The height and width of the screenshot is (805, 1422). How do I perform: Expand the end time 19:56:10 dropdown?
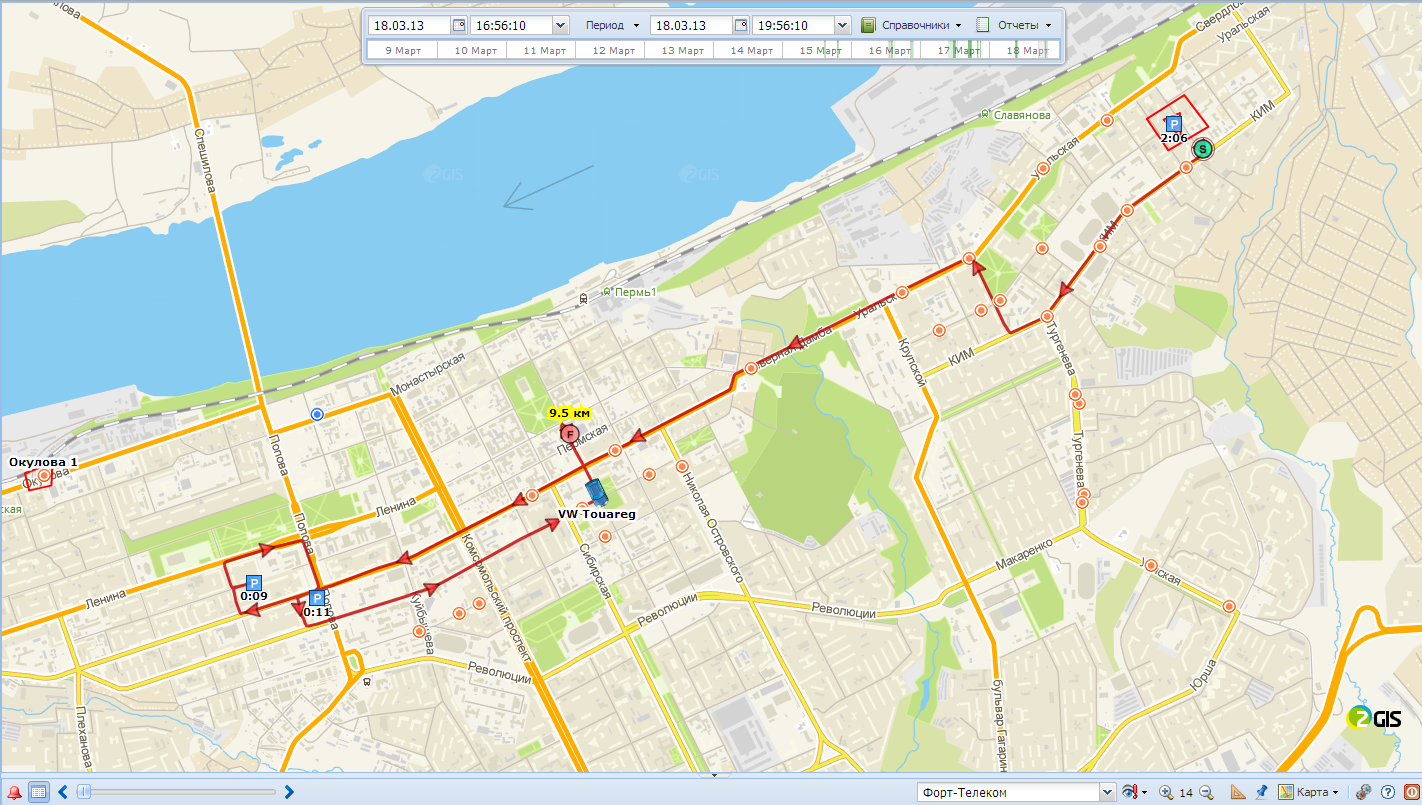point(841,25)
